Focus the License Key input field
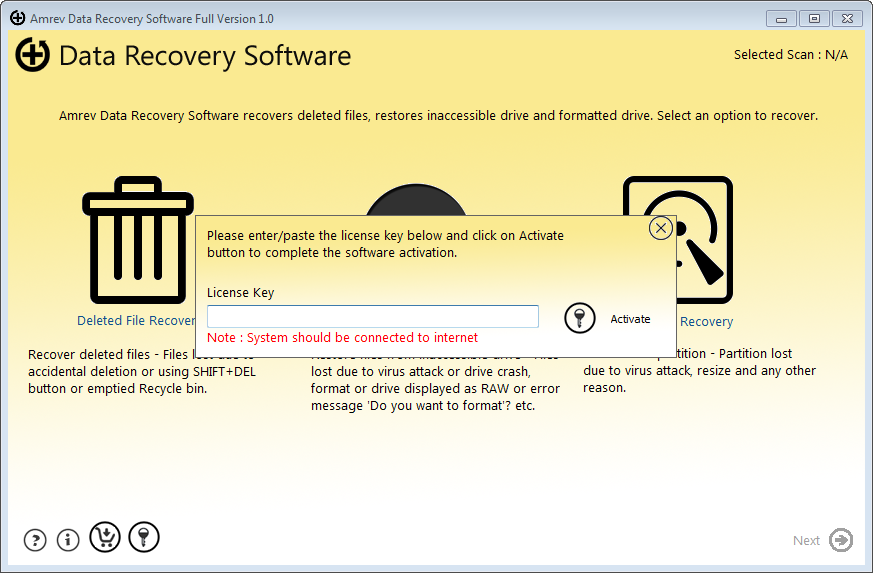Image resolution: width=873 pixels, height=573 pixels. [x=372, y=316]
